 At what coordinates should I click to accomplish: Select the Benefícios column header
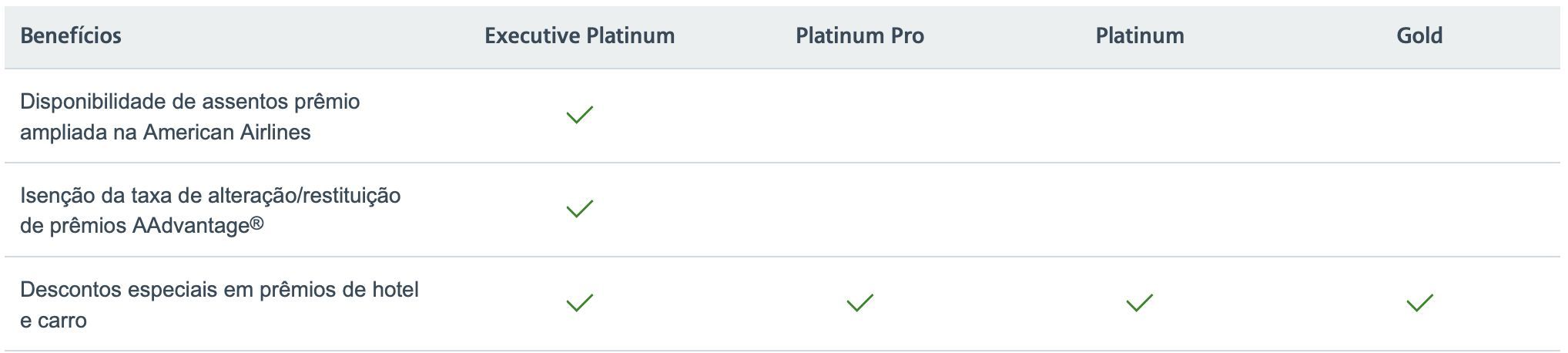coord(71,35)
